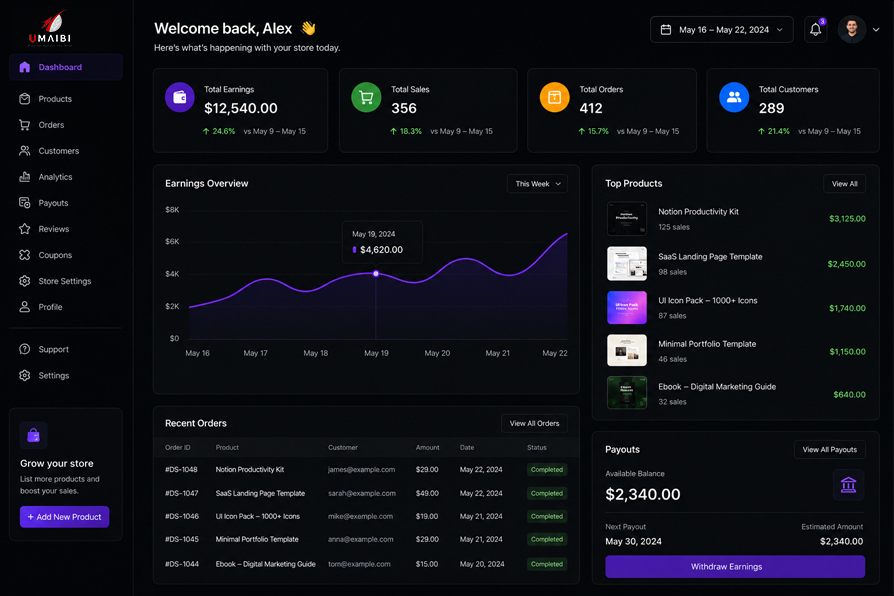
Task: Click $2,340.00 available balance
Action: coord(643,494)
